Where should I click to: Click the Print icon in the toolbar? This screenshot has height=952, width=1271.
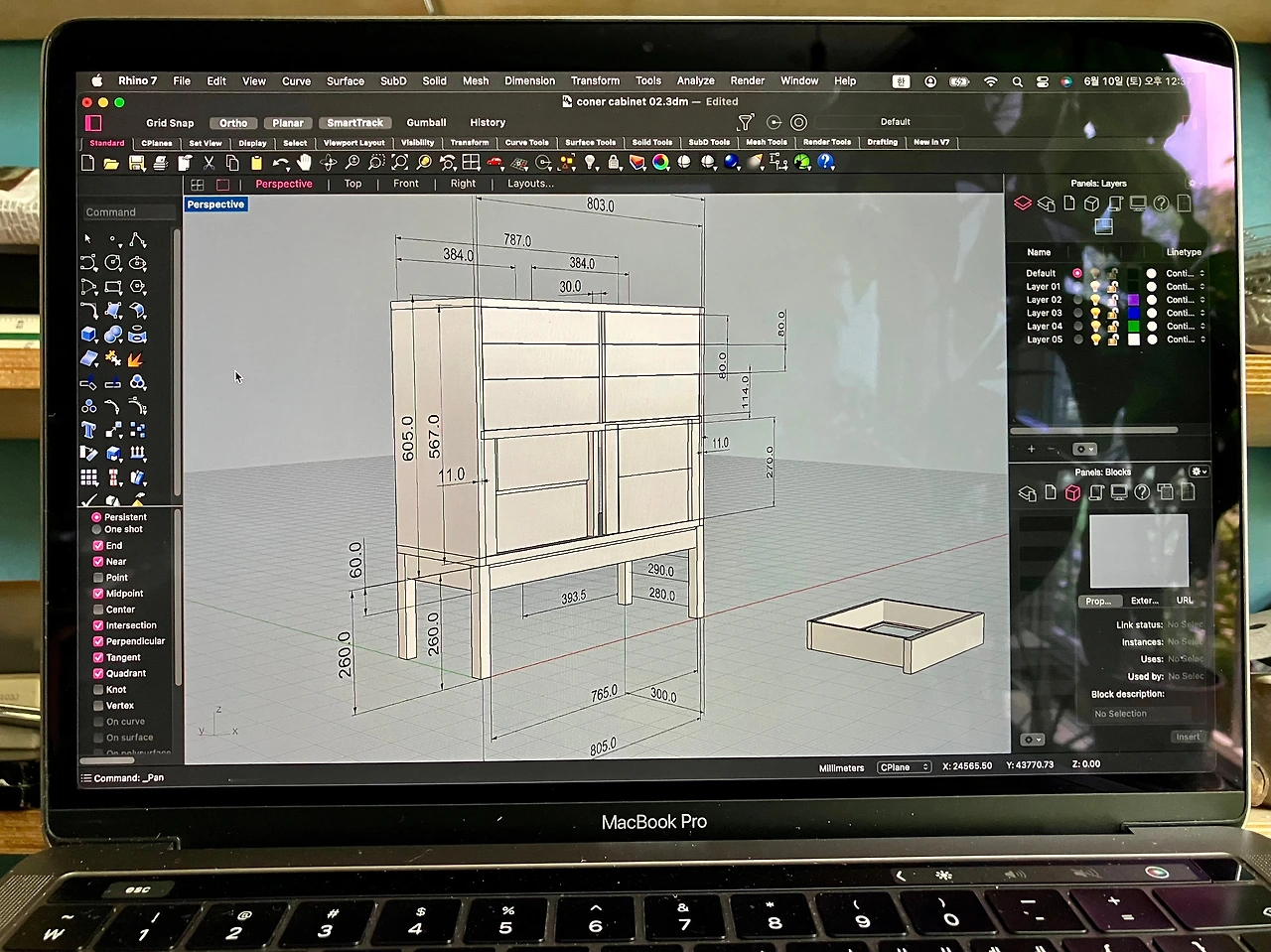(160, 163)
